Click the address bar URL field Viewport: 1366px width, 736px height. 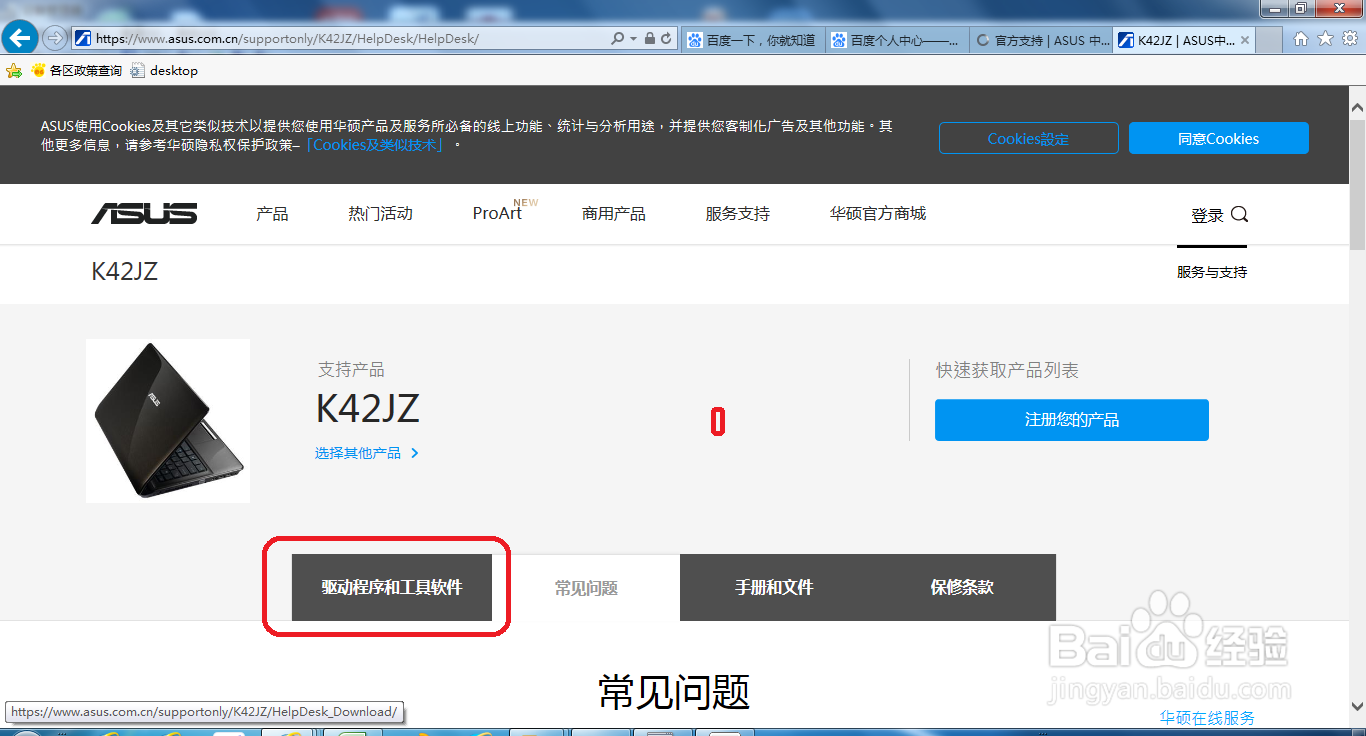pos(342,39)
